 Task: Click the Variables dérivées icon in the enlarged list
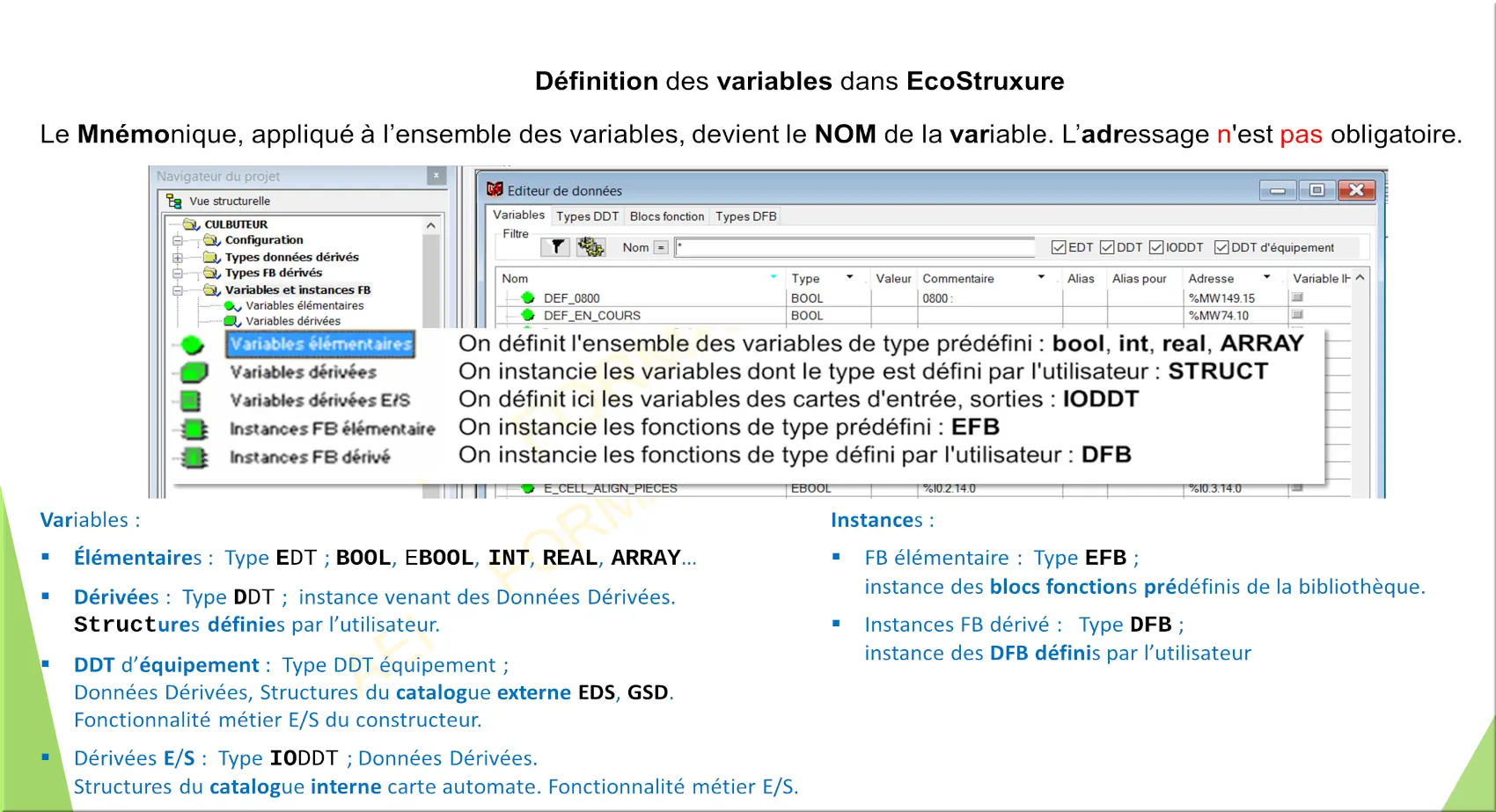tap(194, 373)
